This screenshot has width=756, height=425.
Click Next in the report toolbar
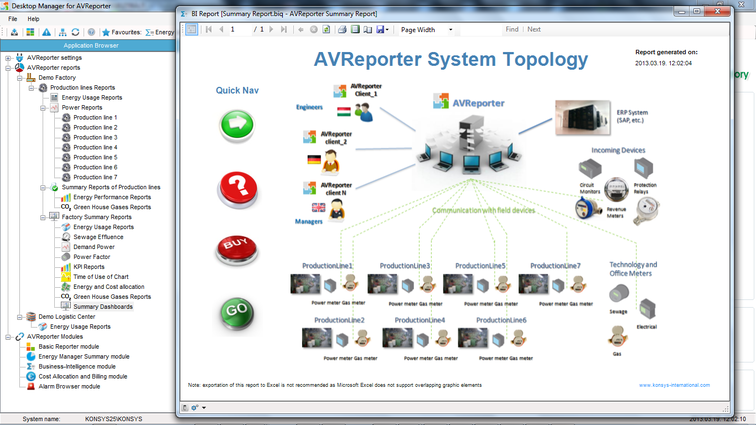534,29
